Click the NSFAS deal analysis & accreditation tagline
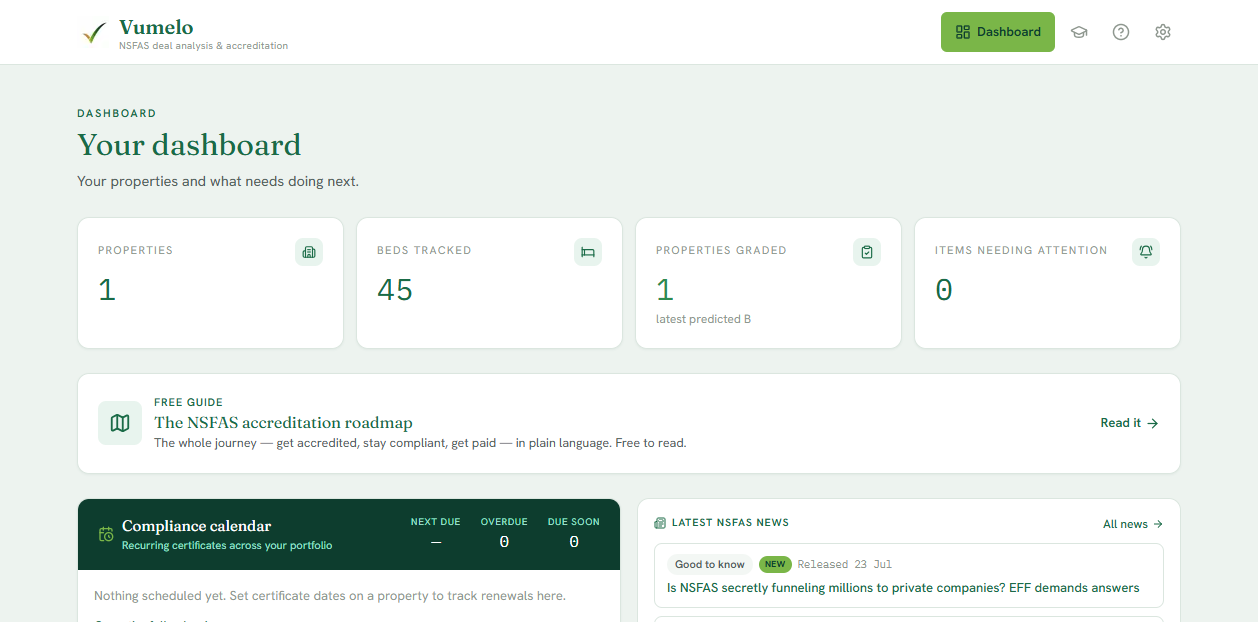This screenshot has height=622, width=1258. tap(203, 46)
